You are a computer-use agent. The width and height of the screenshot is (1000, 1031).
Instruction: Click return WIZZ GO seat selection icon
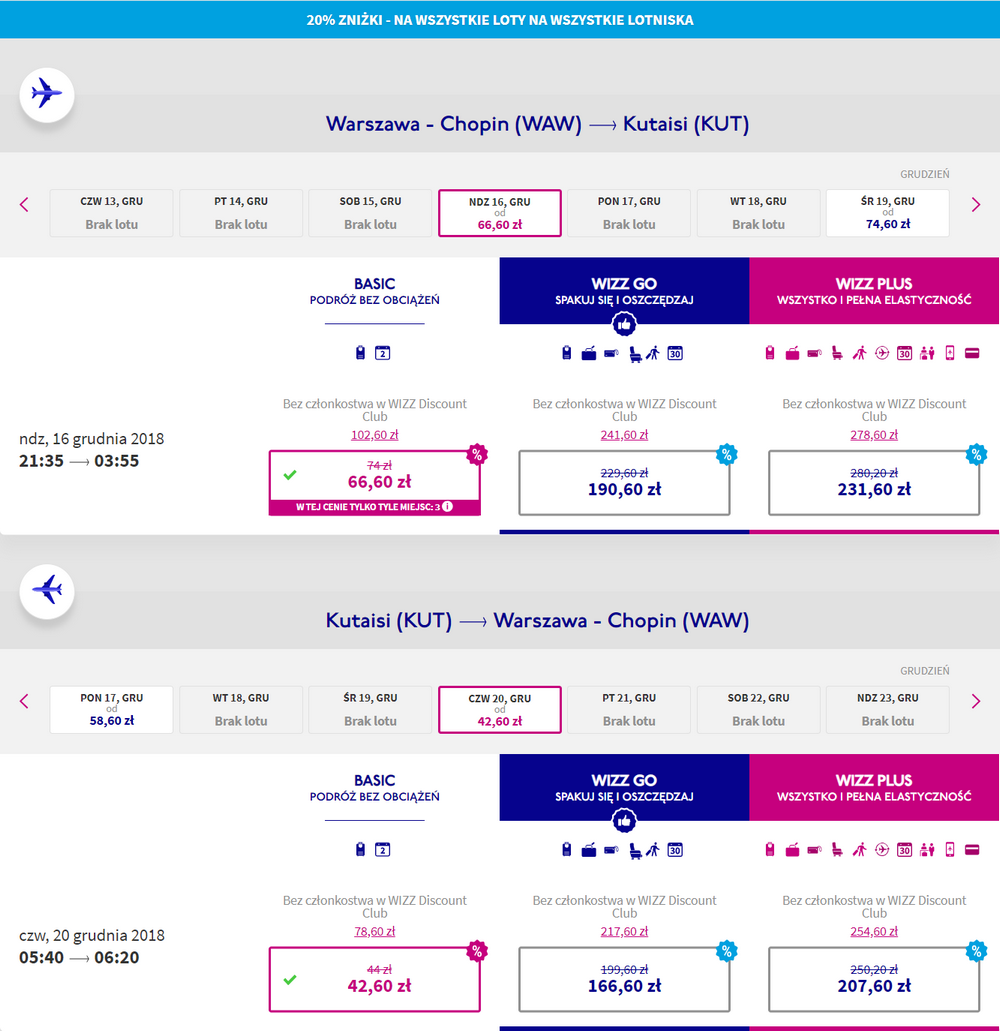[634, 851]
